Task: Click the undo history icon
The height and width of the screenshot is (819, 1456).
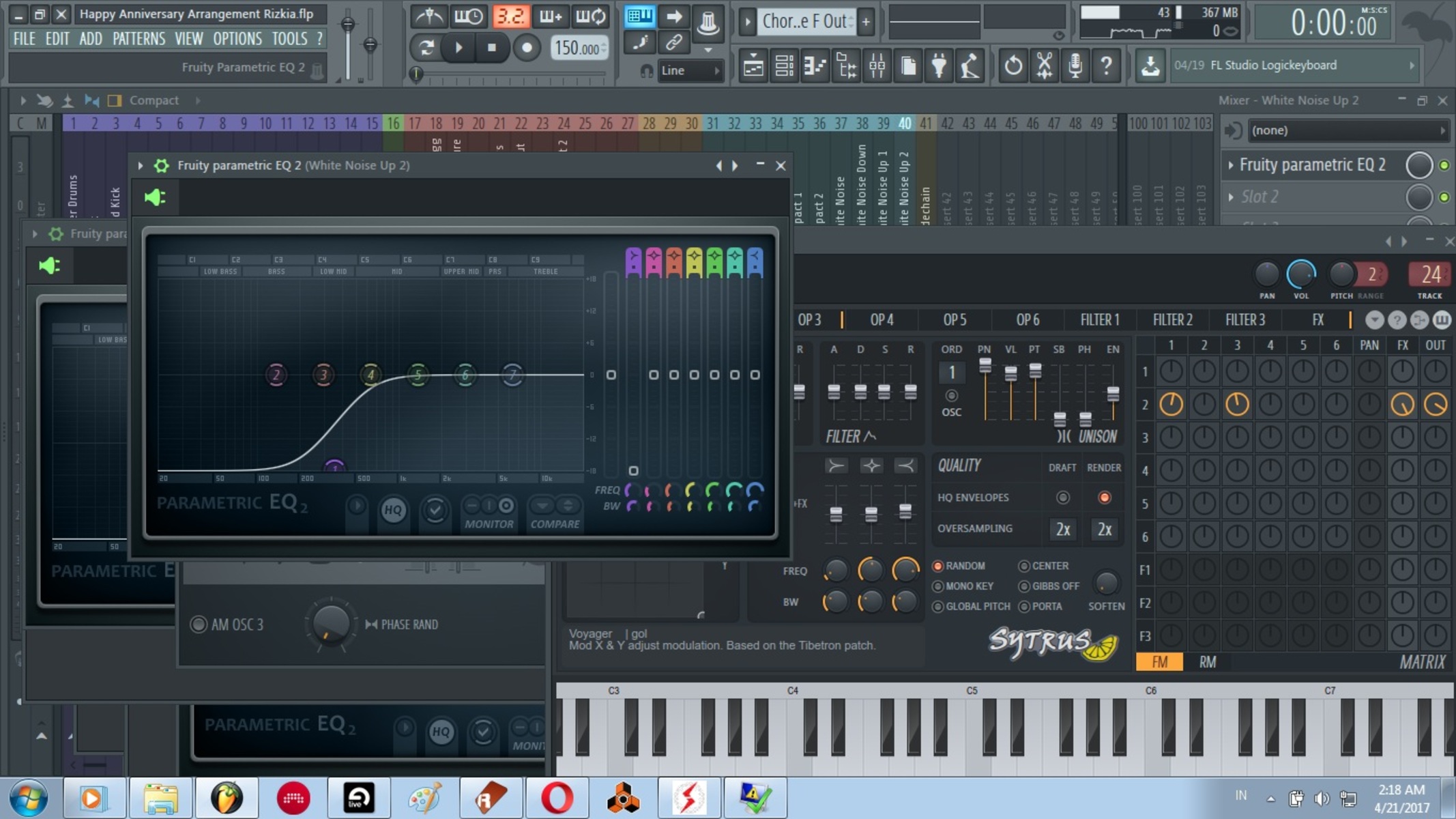Action: tap(1013, 66)
